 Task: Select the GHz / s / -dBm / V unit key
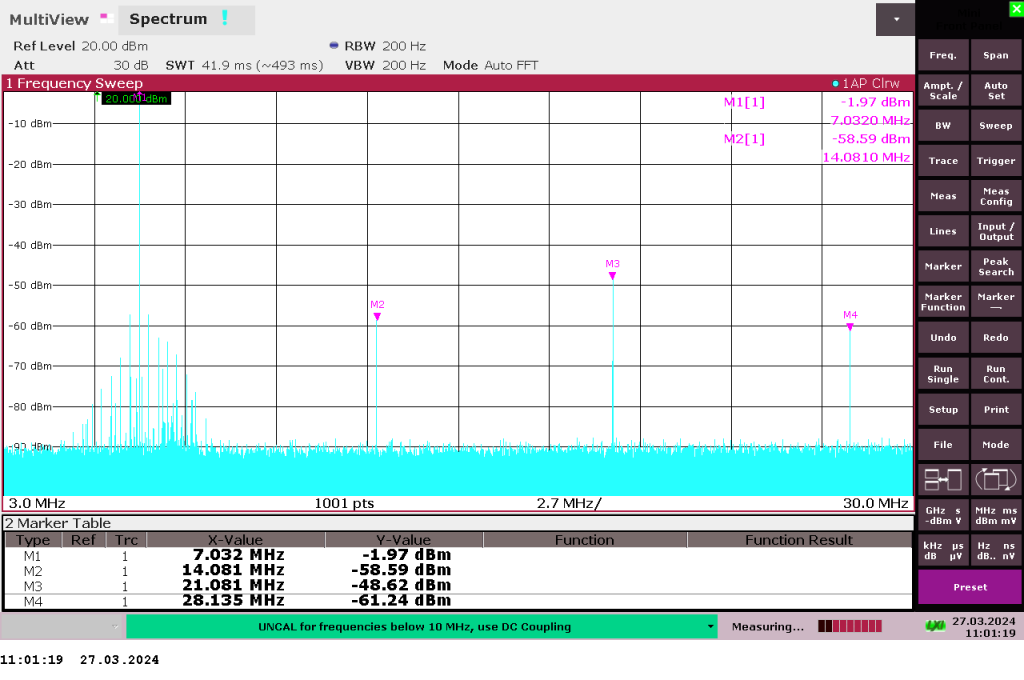click(943, 515)
